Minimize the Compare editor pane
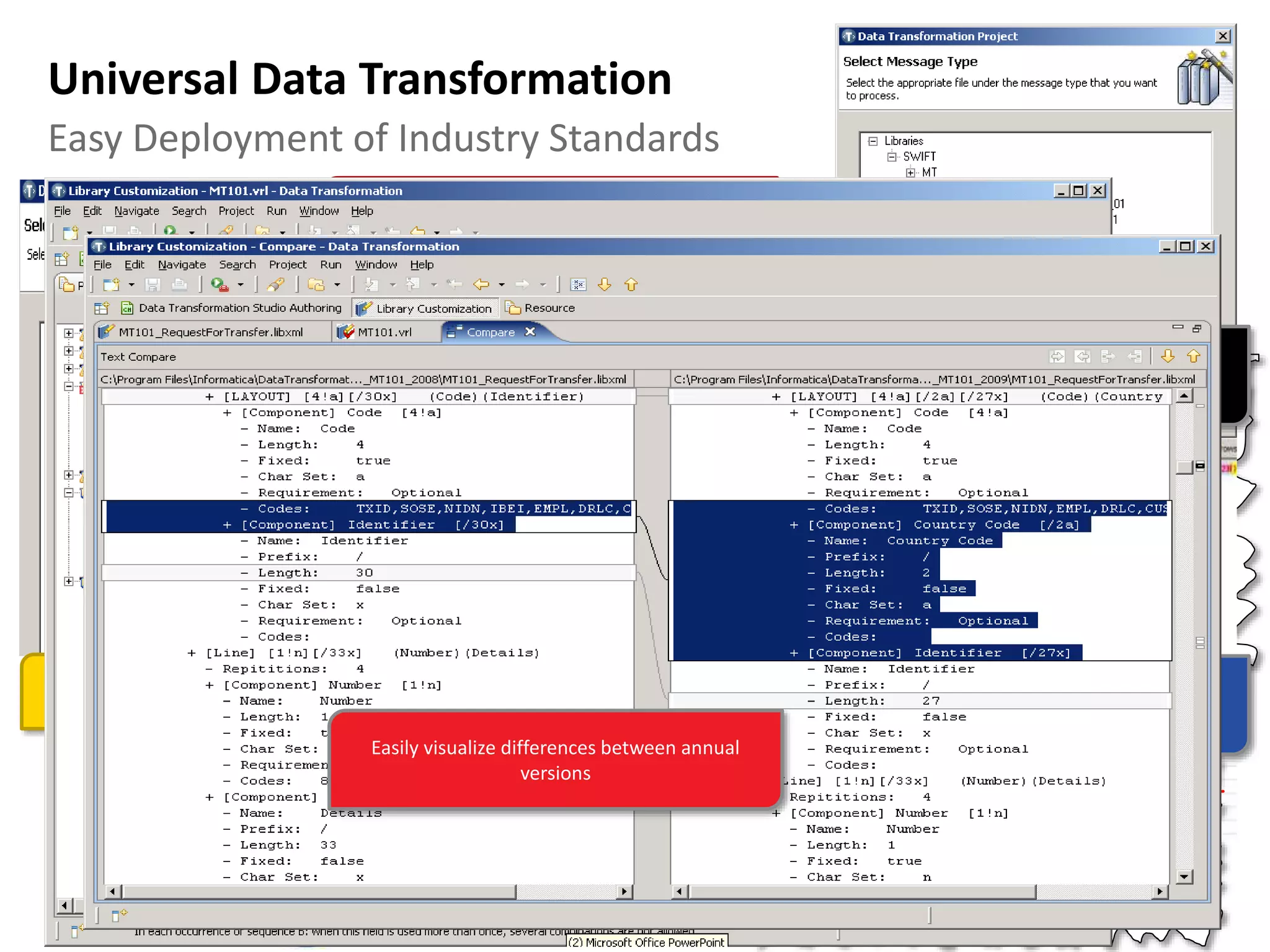Screen dimensions: 1270x952 [x=1178, y=327]
